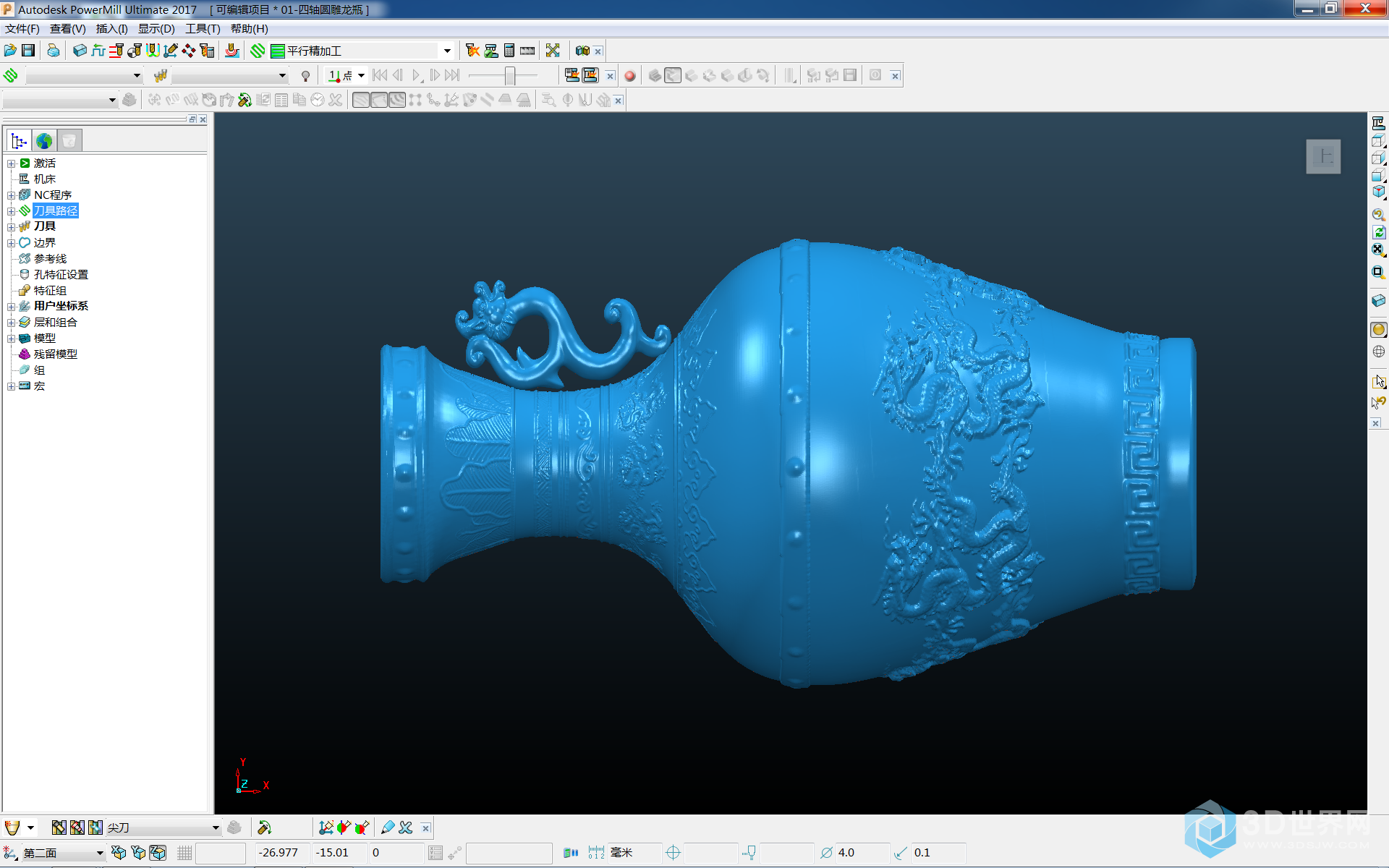Open the 帮助(H) menu
This screenshot has width=1389, height=868.
pyautogui.click(x=250, y=29)
